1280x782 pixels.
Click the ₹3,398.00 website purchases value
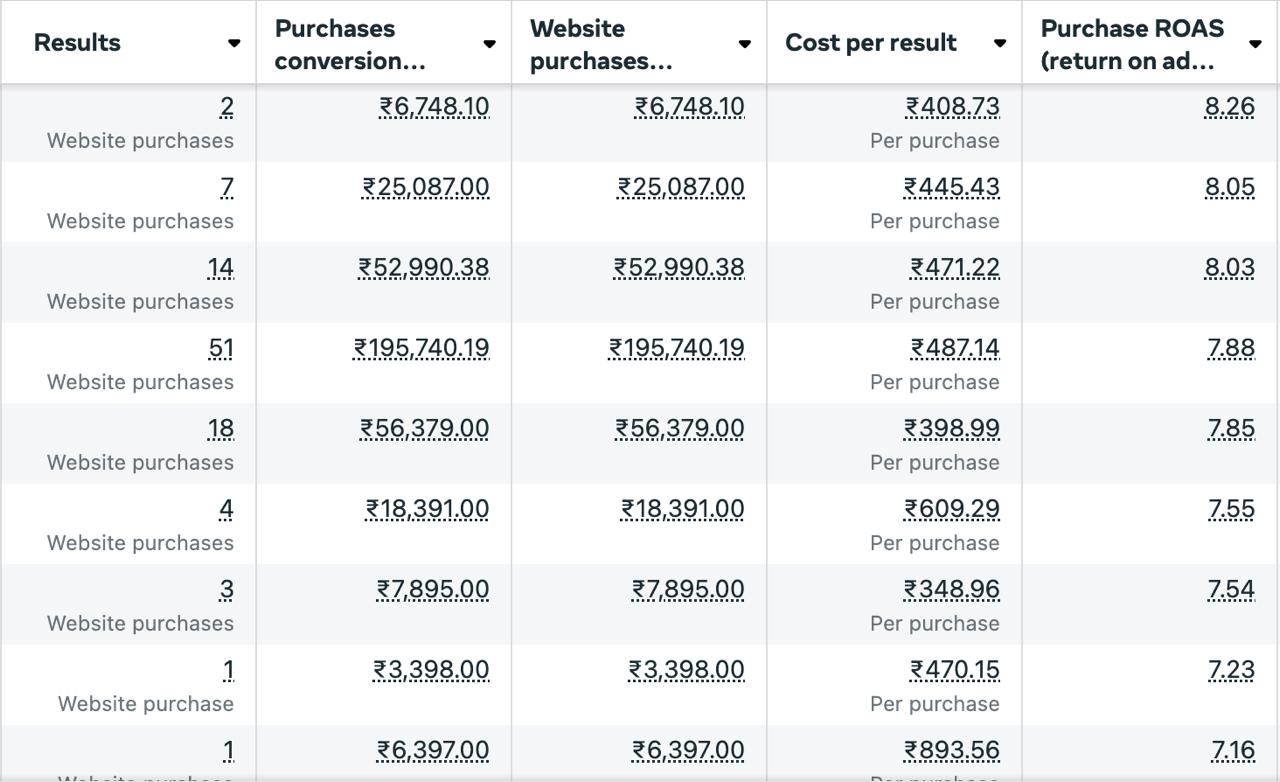click(686, 670)
